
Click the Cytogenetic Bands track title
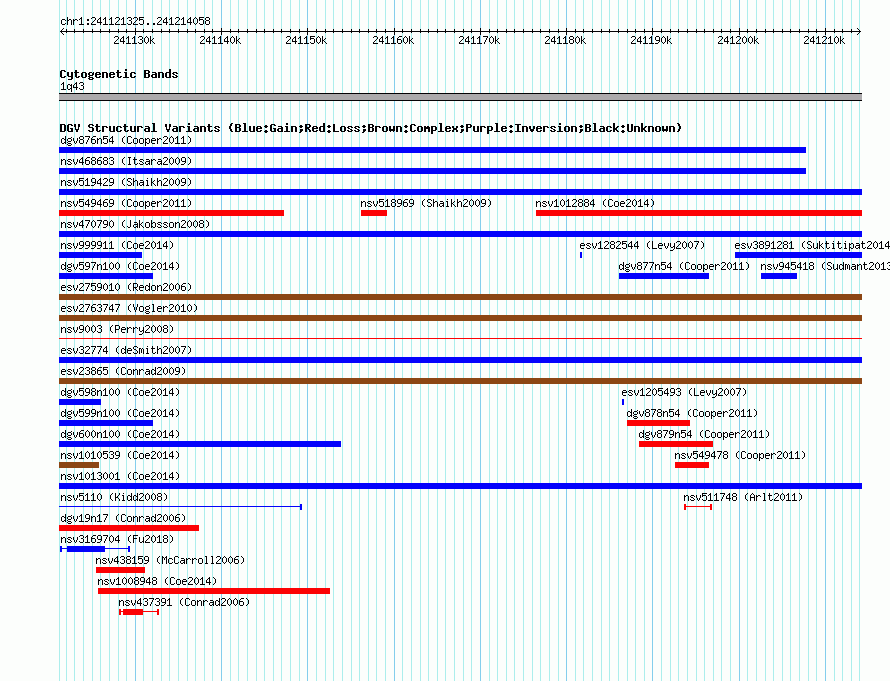119,74
